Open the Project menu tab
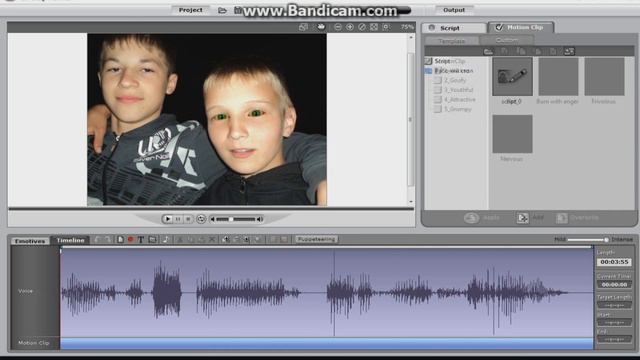 click(190, 10)
